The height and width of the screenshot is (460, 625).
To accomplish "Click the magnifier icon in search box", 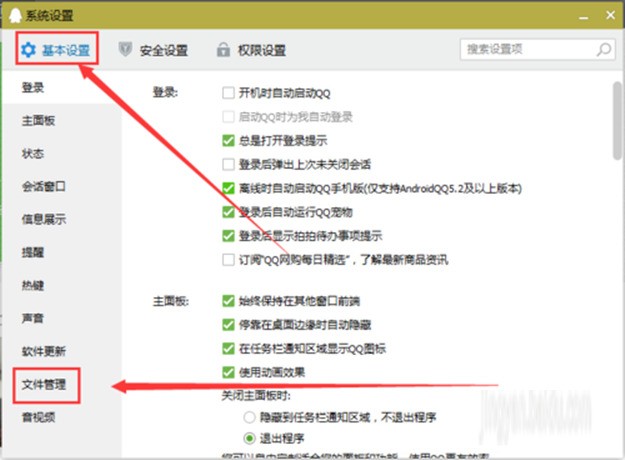I will click(x=604, y=49).
